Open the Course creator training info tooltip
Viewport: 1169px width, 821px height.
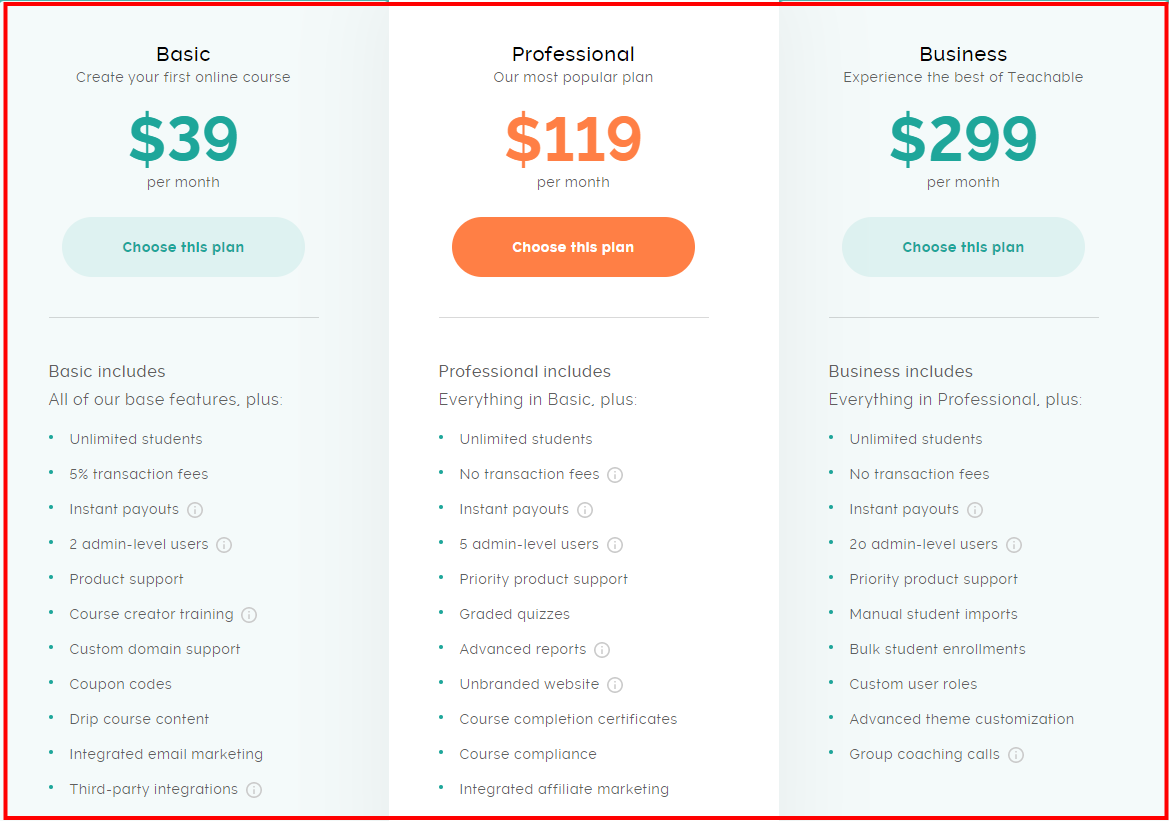pos(248,614)
